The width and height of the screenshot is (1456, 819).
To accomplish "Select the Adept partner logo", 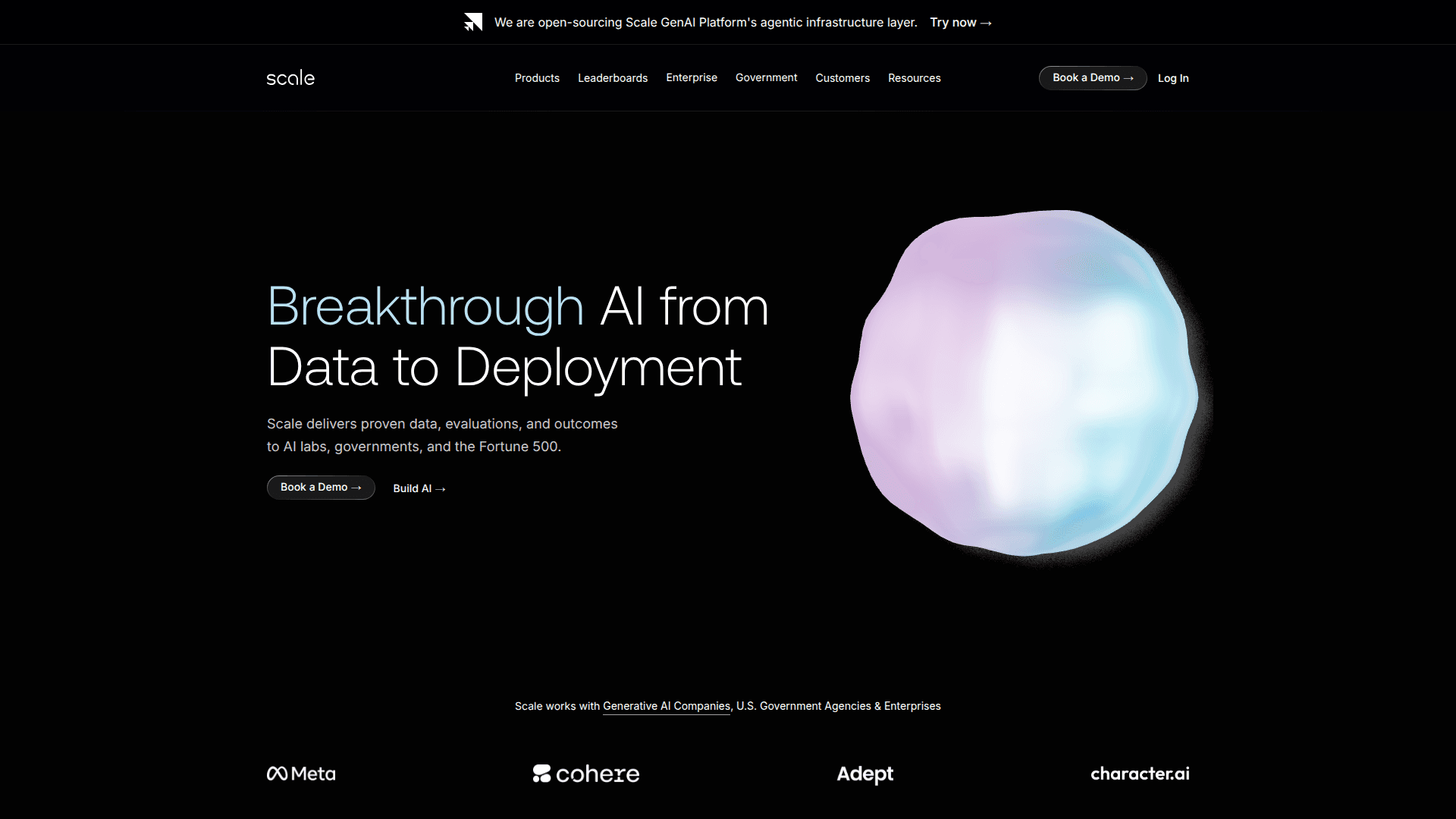I will (x=864, y=773).
